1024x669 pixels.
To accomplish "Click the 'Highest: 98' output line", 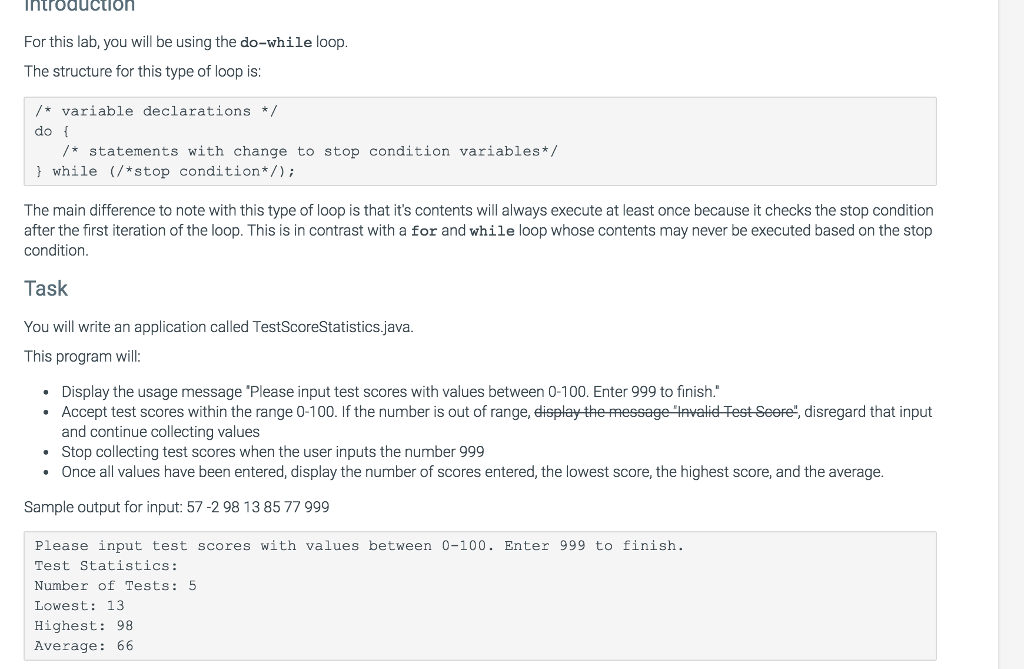I will click(84, 626).
